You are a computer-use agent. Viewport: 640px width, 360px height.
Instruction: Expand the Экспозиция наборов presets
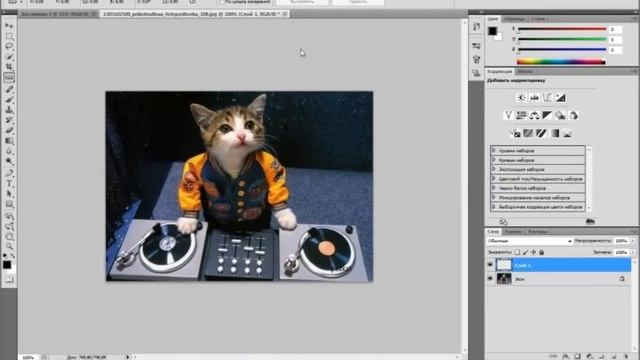(493, 169)
